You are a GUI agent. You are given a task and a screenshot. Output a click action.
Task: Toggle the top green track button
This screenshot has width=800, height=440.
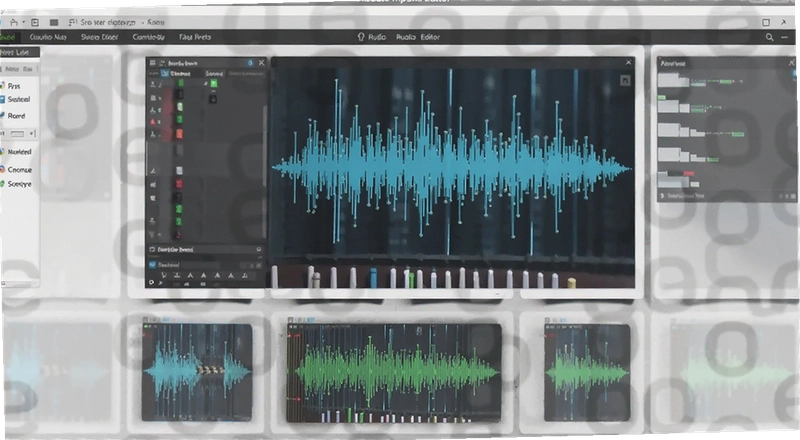point(181,83)
